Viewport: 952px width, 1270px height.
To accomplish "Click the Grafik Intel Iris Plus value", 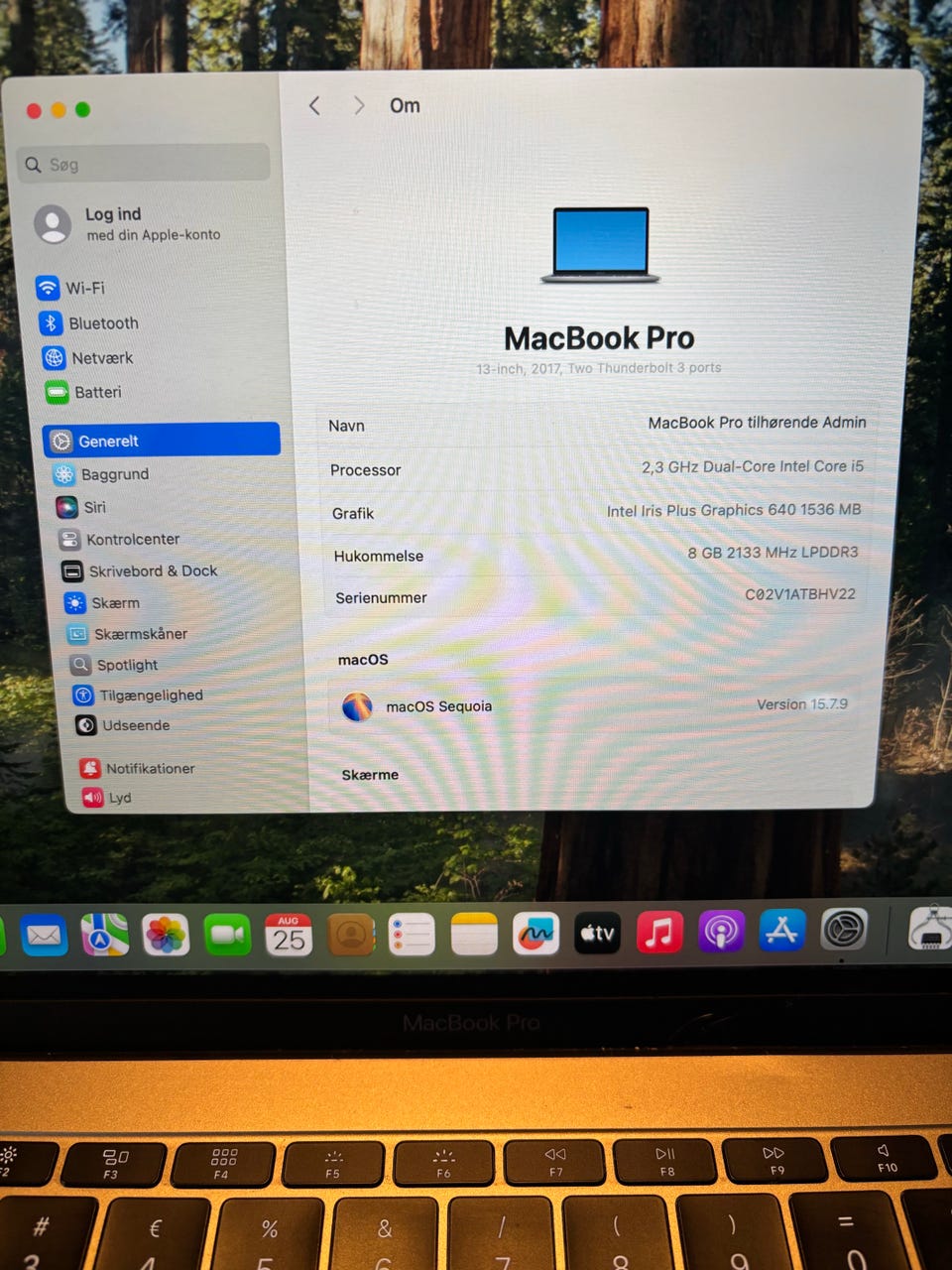I will tap(734, 510).
